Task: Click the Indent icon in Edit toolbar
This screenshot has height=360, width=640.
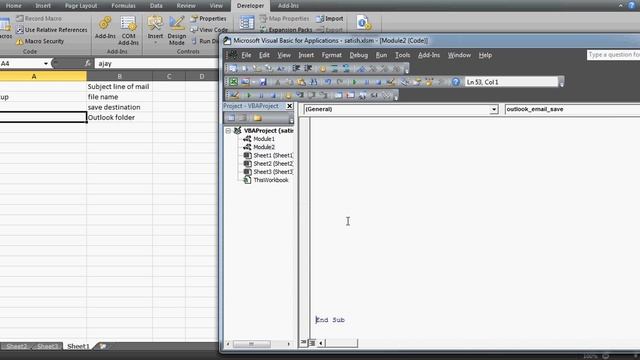Action: pos(296,68)
